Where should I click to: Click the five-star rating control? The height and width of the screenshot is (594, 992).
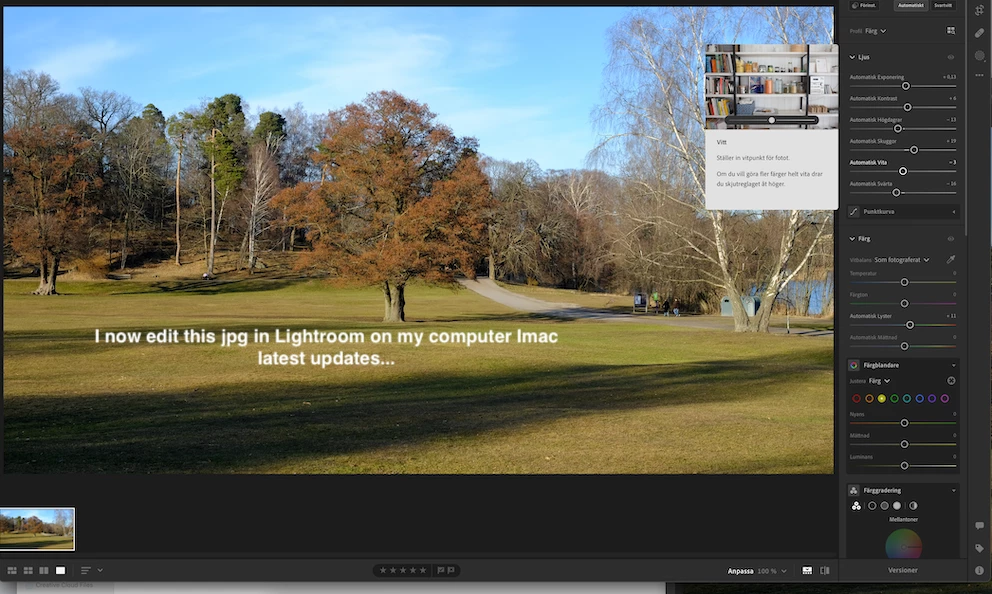(x=402, y=570)
